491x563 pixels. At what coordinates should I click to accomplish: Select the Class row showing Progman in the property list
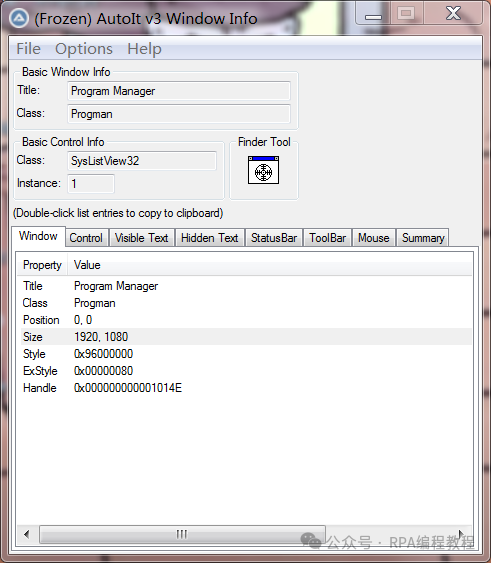[246, 303]
